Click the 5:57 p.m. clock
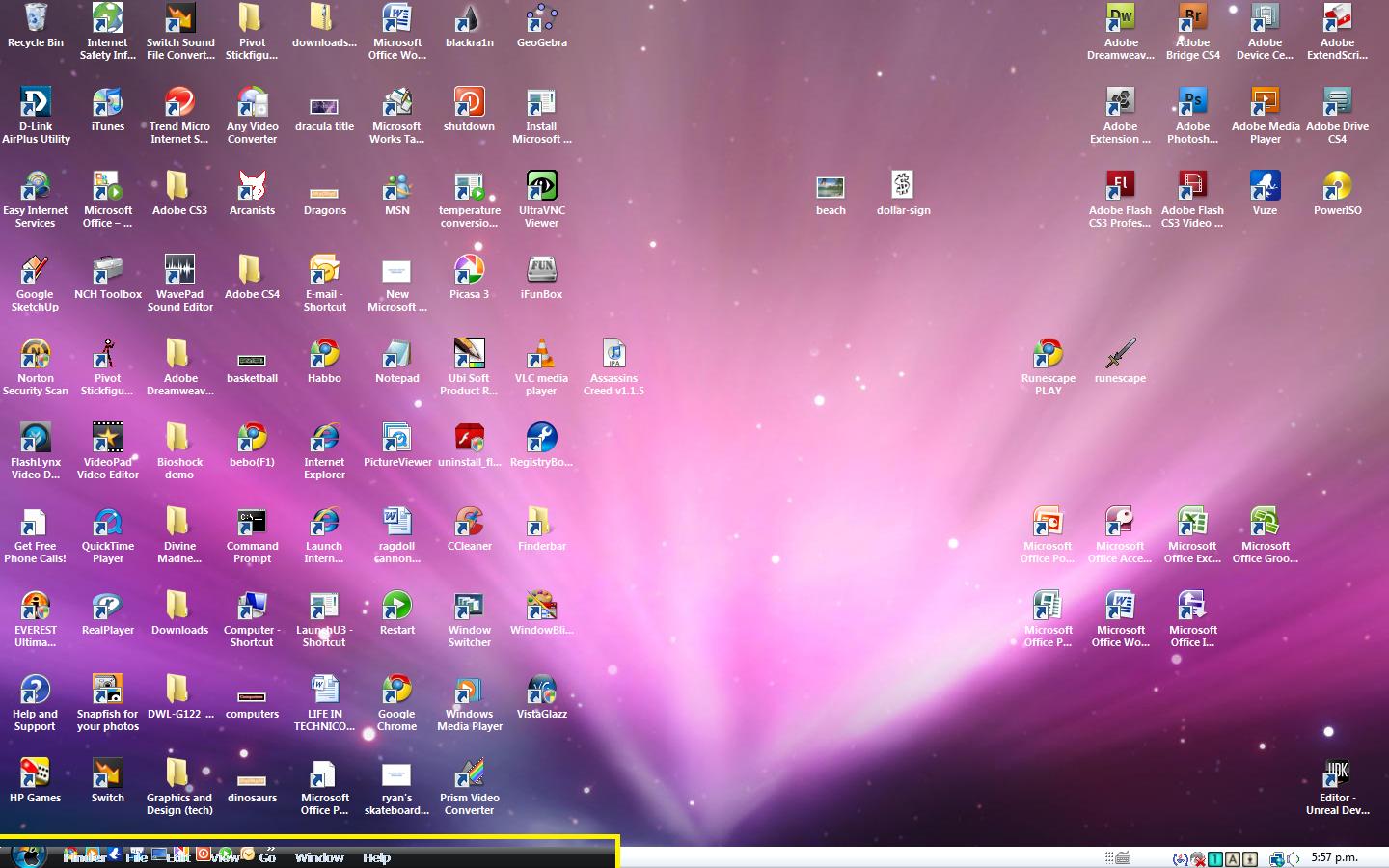Screen dimensions: 1389x868 [x=1334, y=857]
